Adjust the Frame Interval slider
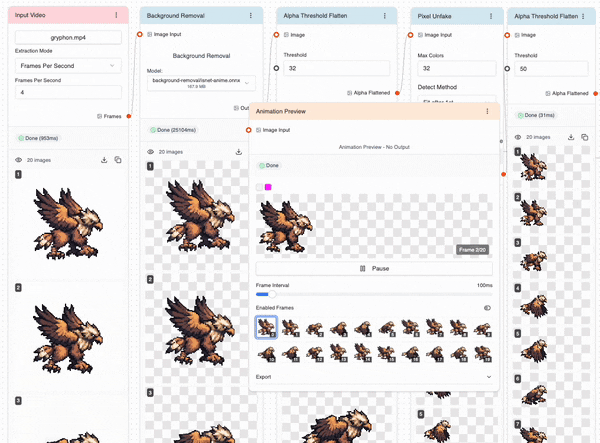Viewport: 600px width, 443px height. [x=272, y=294]
